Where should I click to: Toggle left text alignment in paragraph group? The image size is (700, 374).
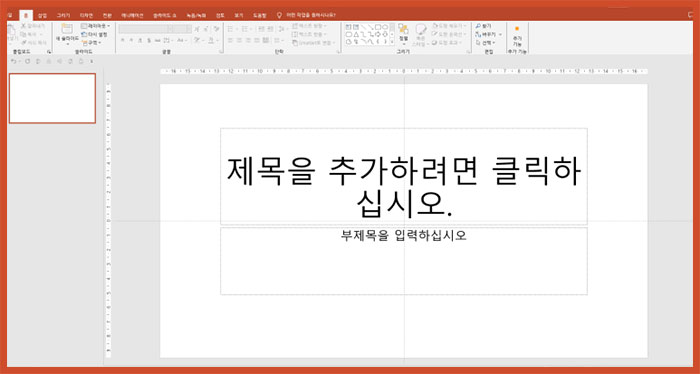(230, 40)
